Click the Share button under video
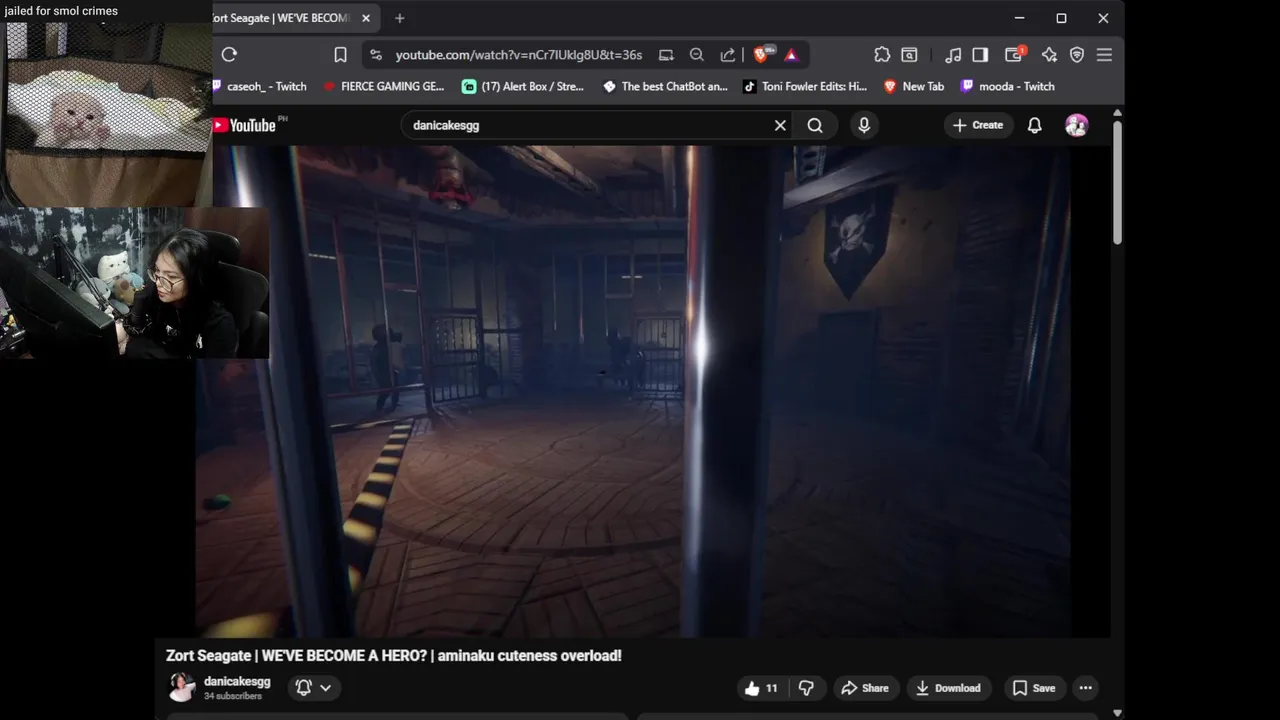This screenshot has width=1280, height=720. [865, 688]
